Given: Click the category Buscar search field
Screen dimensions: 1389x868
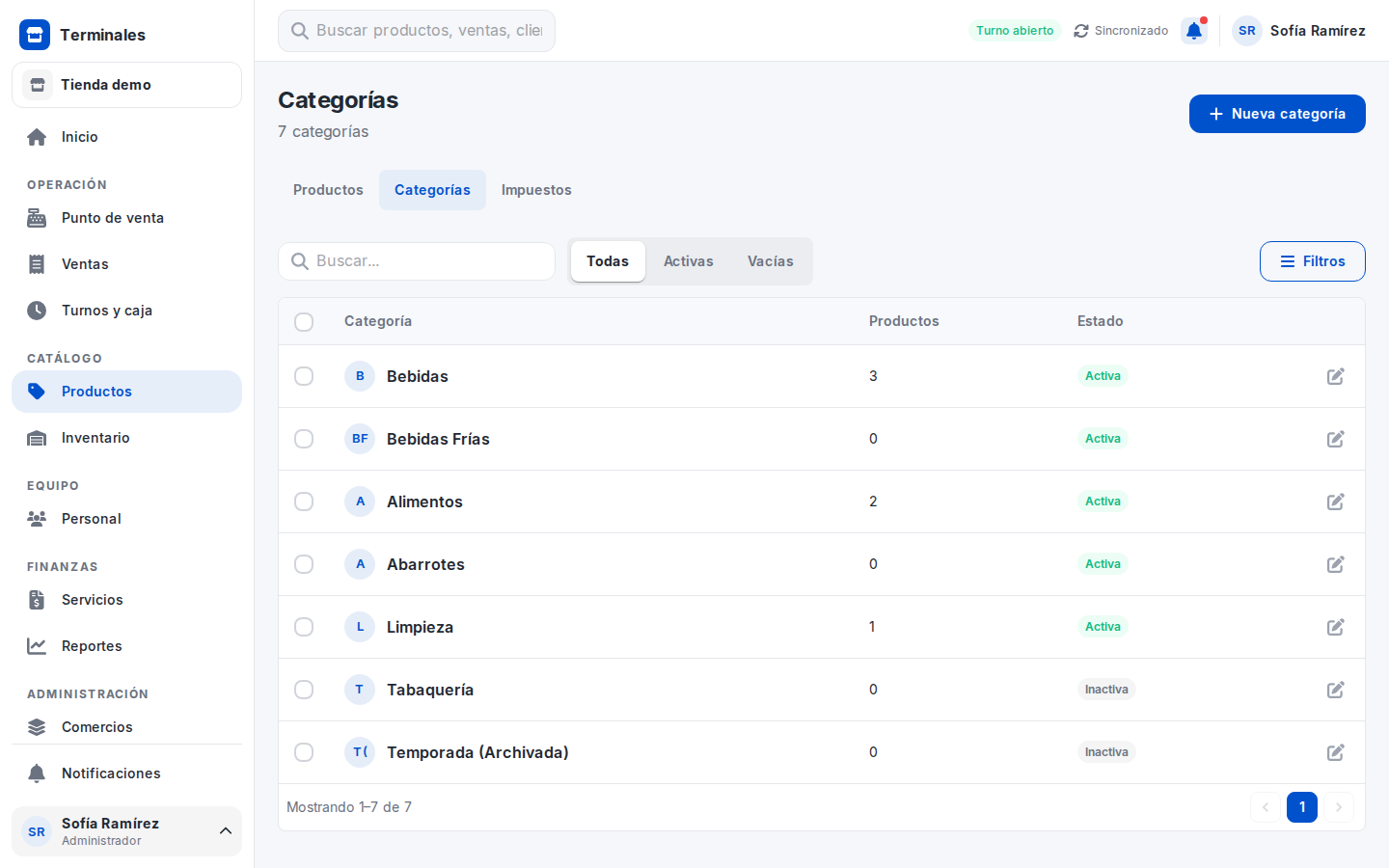Looking at the screenshot, I should 417,261.
